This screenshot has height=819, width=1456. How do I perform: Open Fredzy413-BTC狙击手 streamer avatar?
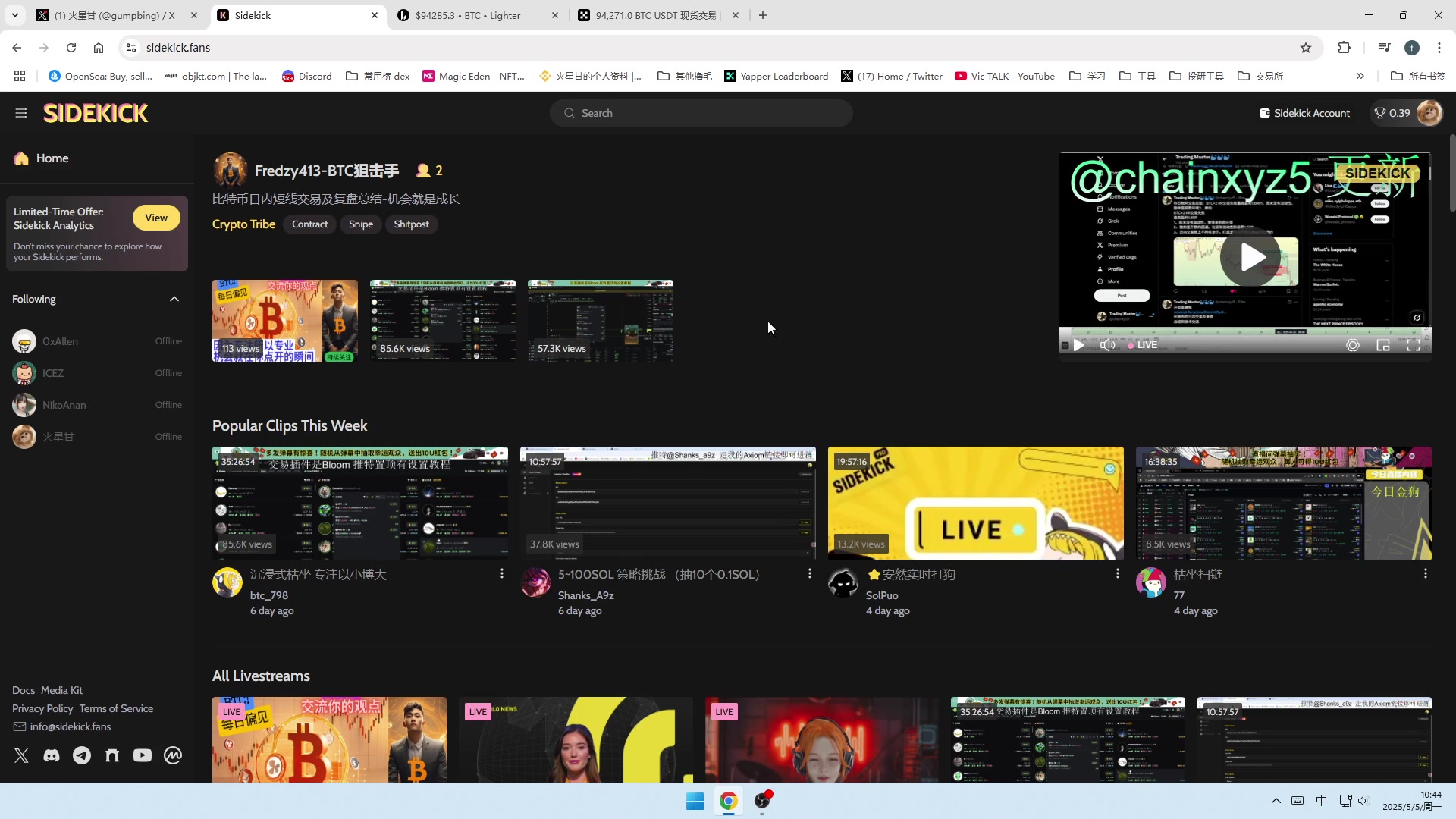230,171
